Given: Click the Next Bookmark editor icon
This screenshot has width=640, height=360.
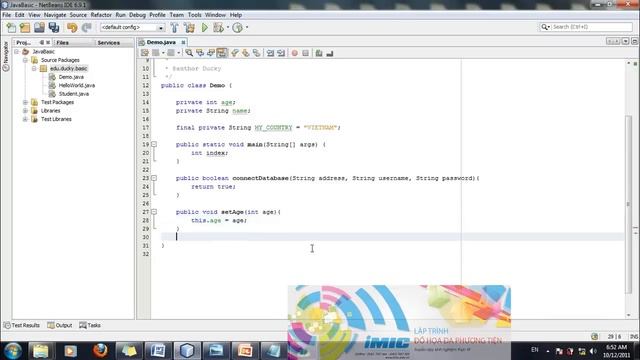Looking at the screenshot, I should click(x=246, y=53).
